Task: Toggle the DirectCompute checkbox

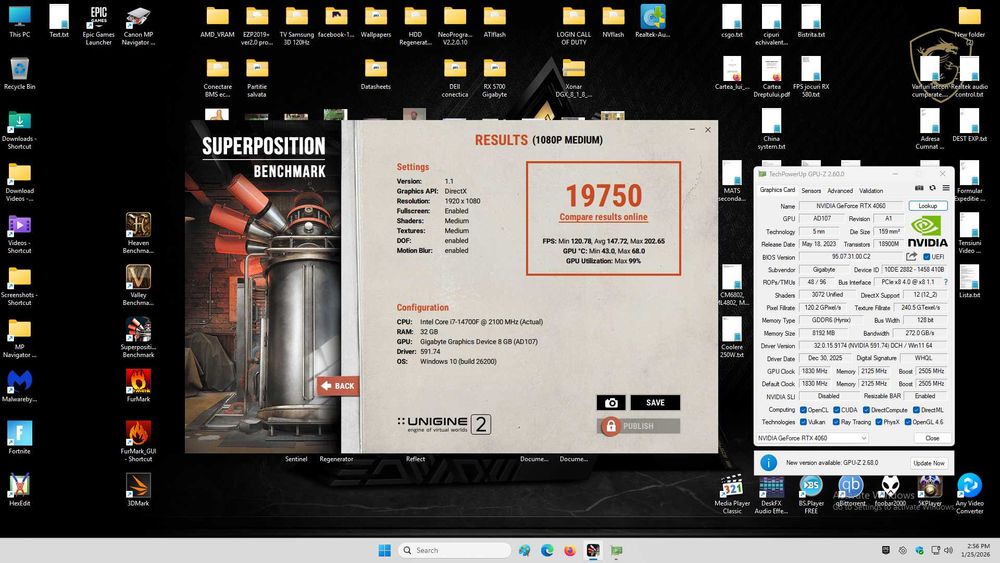Action: (866, 410)
